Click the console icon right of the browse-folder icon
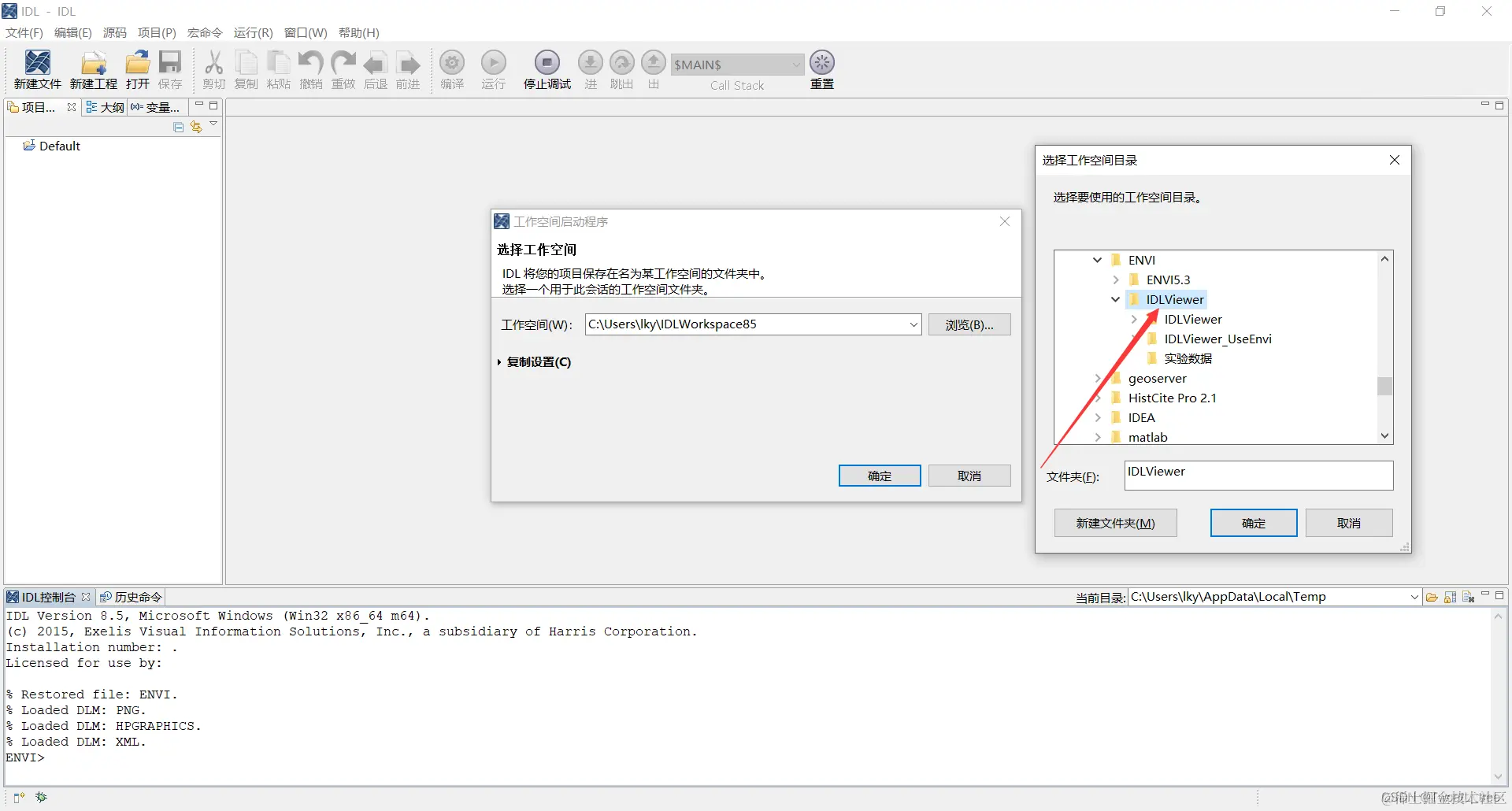Image resolution: width=1512 pixels, height=811 pixels. (1450, 598)
